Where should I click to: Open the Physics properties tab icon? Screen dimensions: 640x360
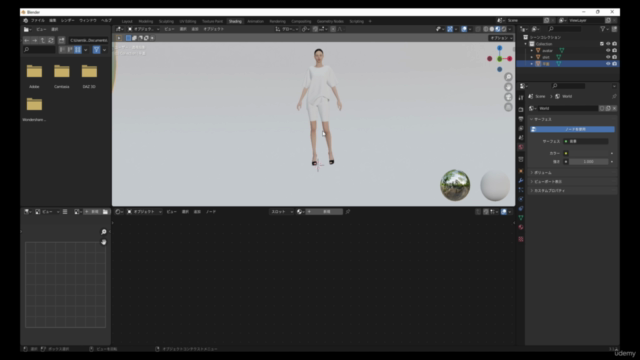(521, 199)
